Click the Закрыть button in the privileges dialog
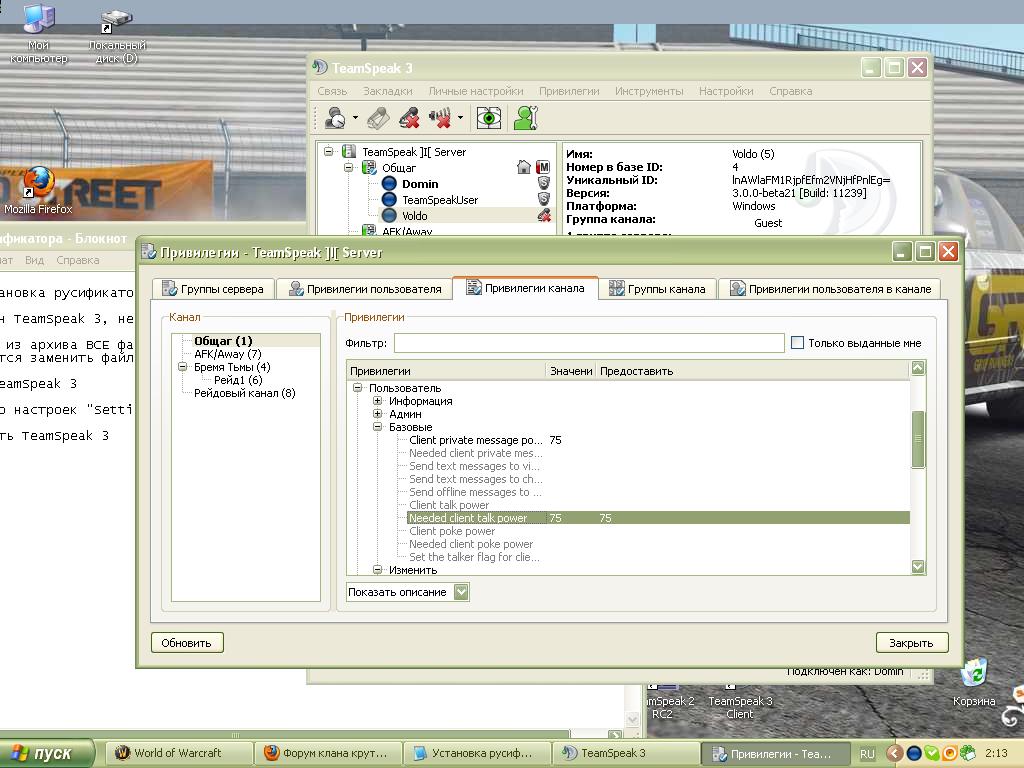Screen dimensions: 1024x768 (x=911, y=643)
